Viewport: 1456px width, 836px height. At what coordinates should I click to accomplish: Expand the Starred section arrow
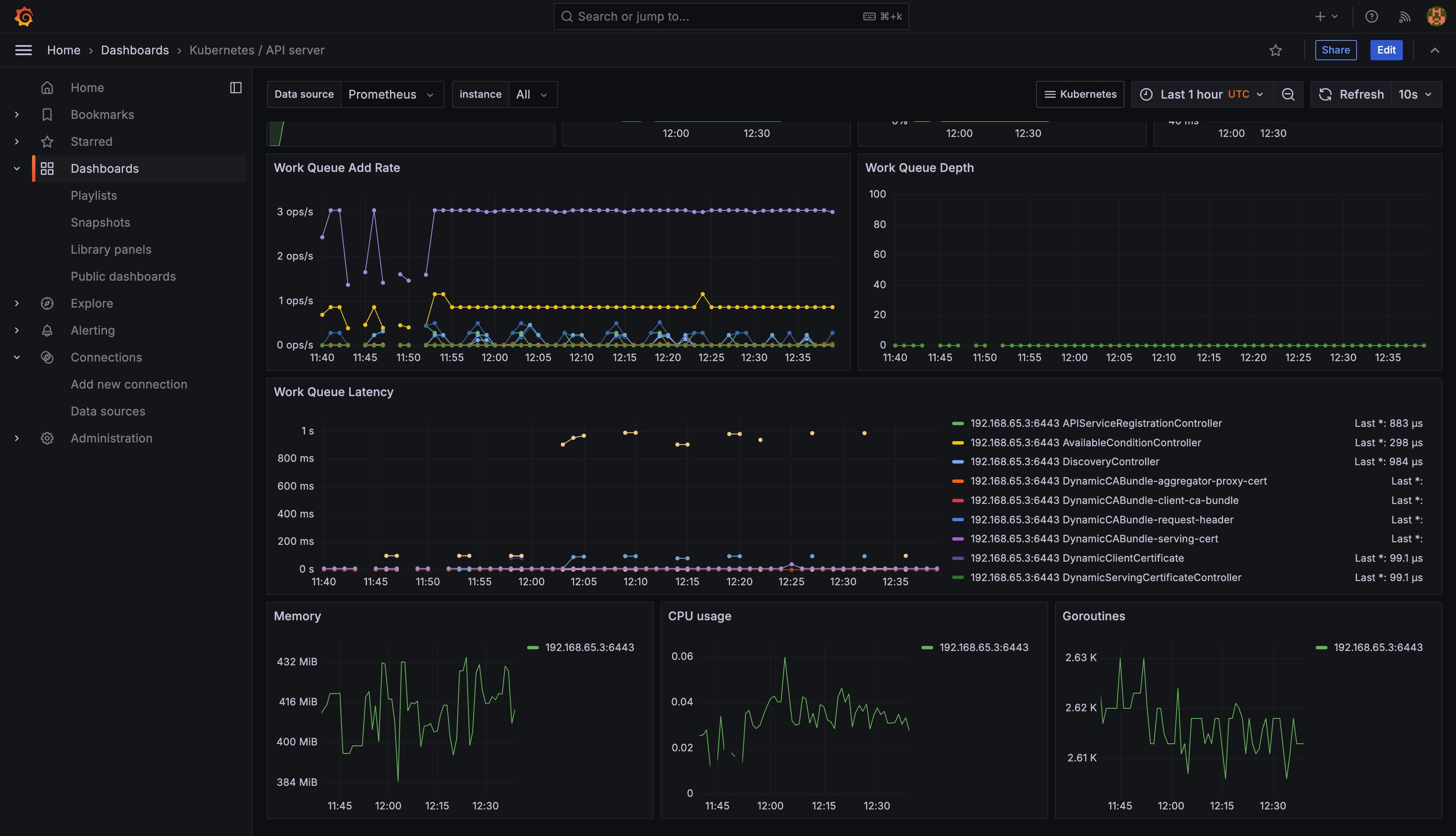(x=17, y=141)
